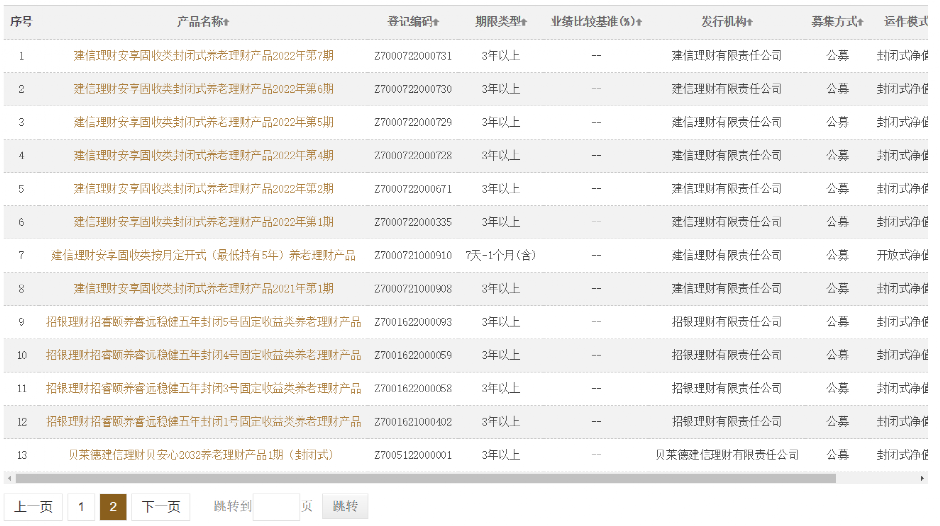Open 招银理财五年封闭5号 product link
The height and width of the screenshot is (526, 940).
click(203, 322)
